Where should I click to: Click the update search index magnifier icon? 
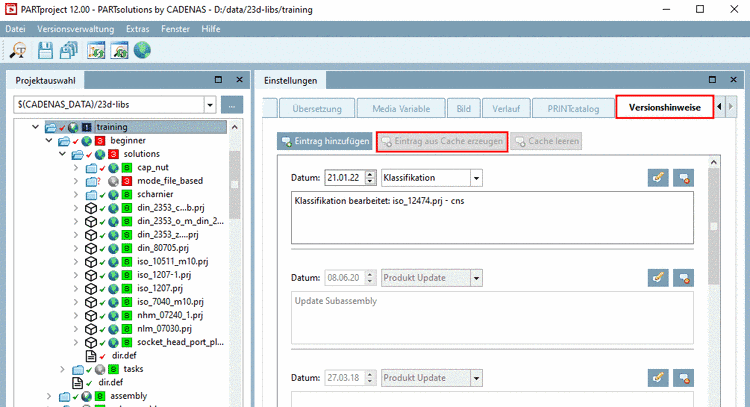click(x=119, y=50)
